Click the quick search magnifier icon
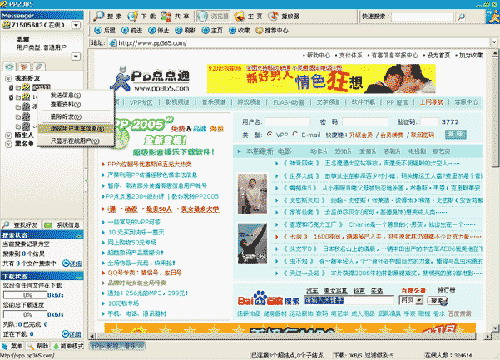 [x=461, y=17]
